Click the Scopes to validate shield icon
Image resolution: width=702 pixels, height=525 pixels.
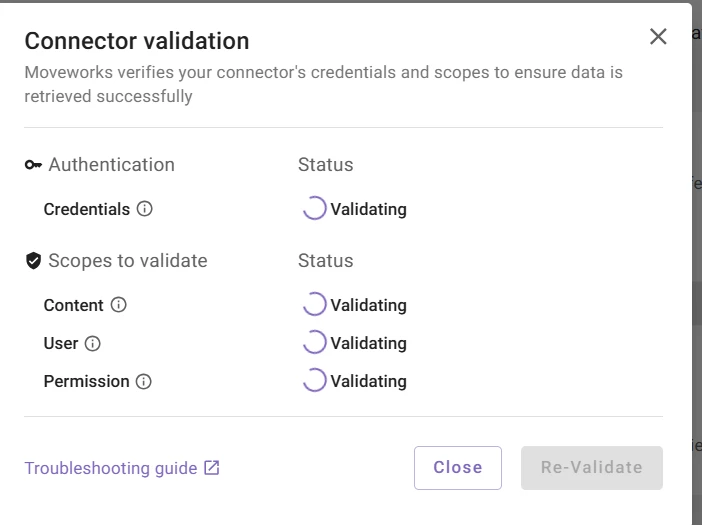click(33, 260)
